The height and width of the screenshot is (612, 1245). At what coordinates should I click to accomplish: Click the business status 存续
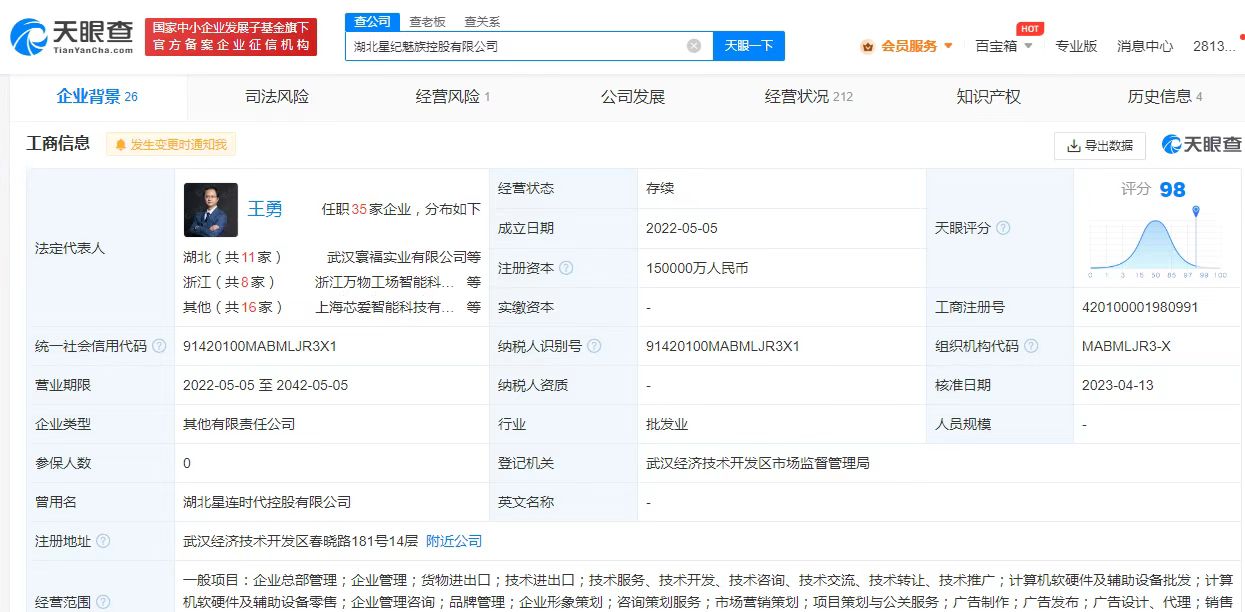tap(661, 188)
